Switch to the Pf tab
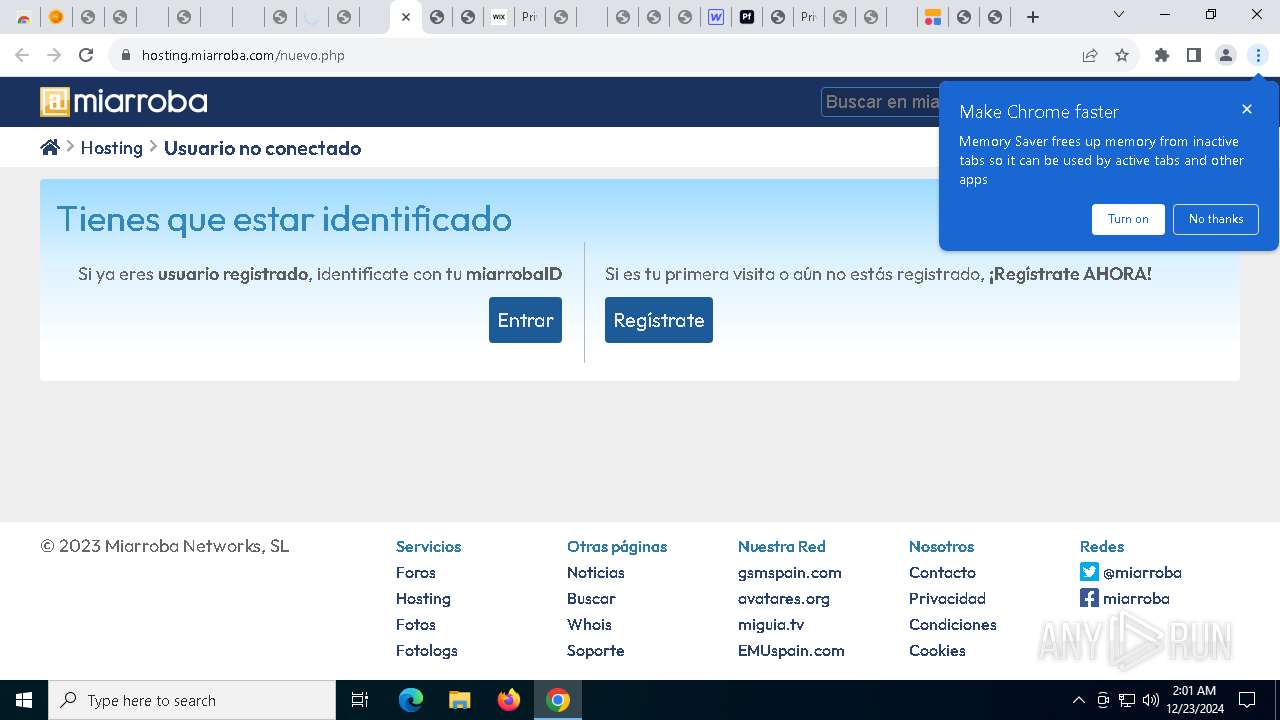Image resolution: width=1280 pixels, height=720 pixels. tap(747, 17)
